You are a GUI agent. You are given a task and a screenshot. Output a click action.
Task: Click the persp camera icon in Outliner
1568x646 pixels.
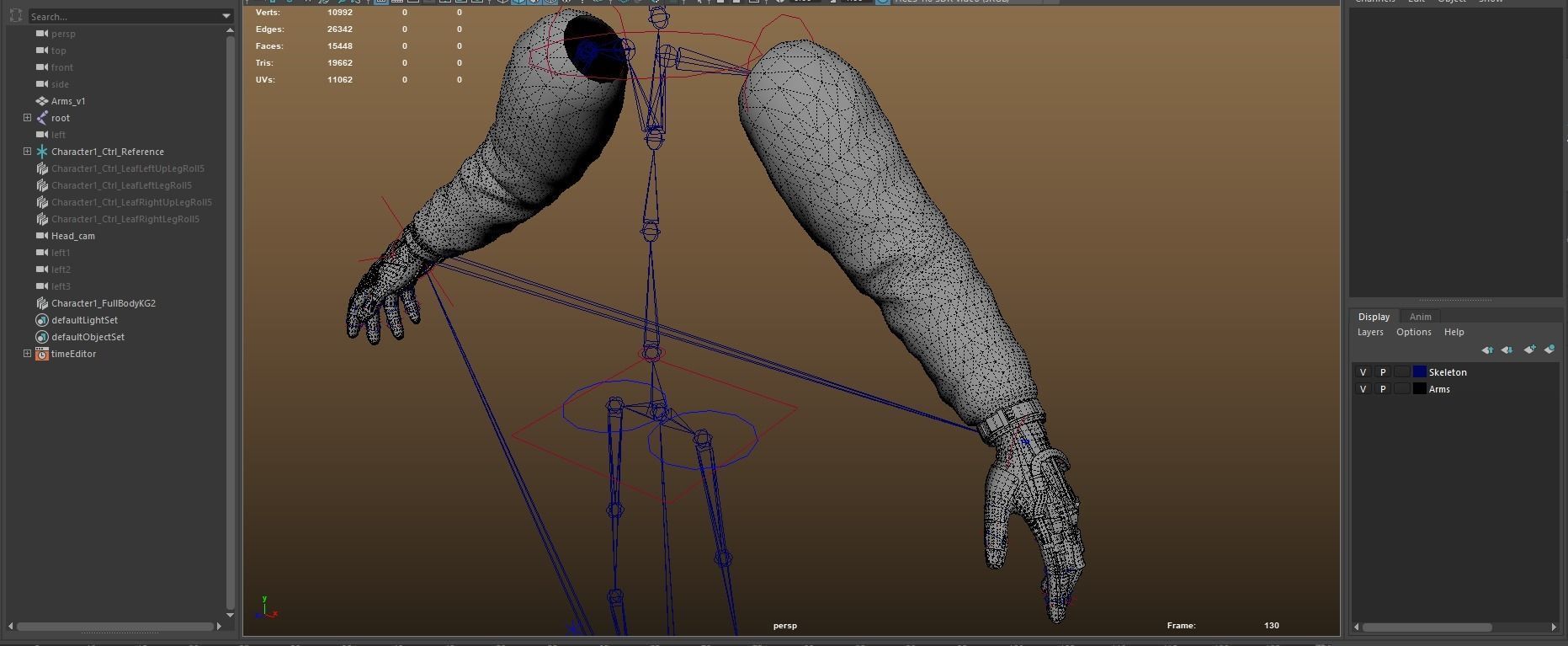click(x=42, y=34)
